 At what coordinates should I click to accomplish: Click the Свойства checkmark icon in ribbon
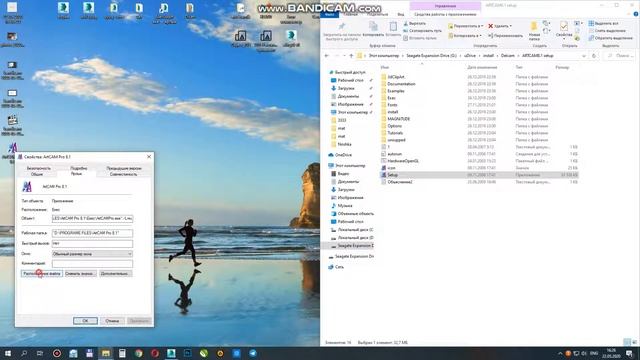point(564,27)
